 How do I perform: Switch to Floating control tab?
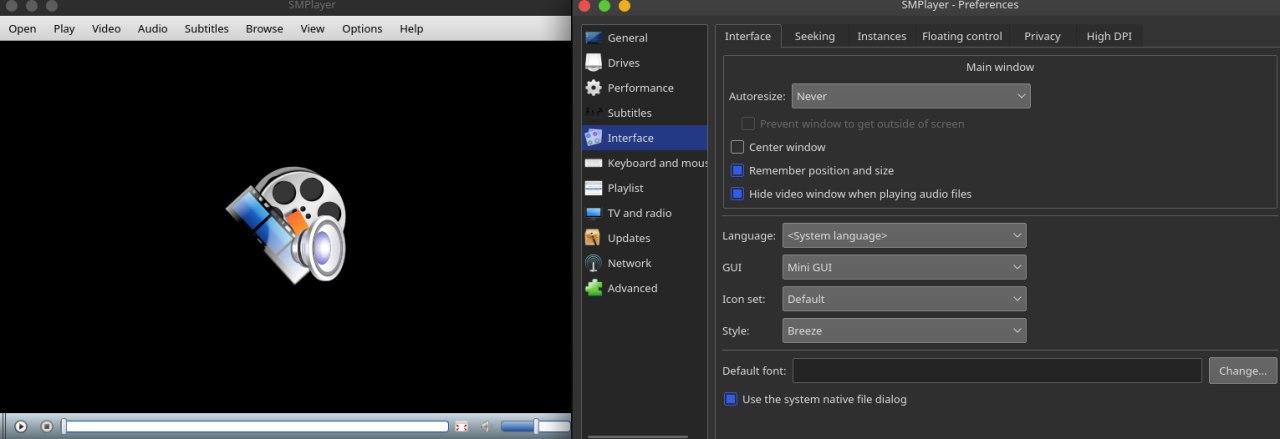962,36
